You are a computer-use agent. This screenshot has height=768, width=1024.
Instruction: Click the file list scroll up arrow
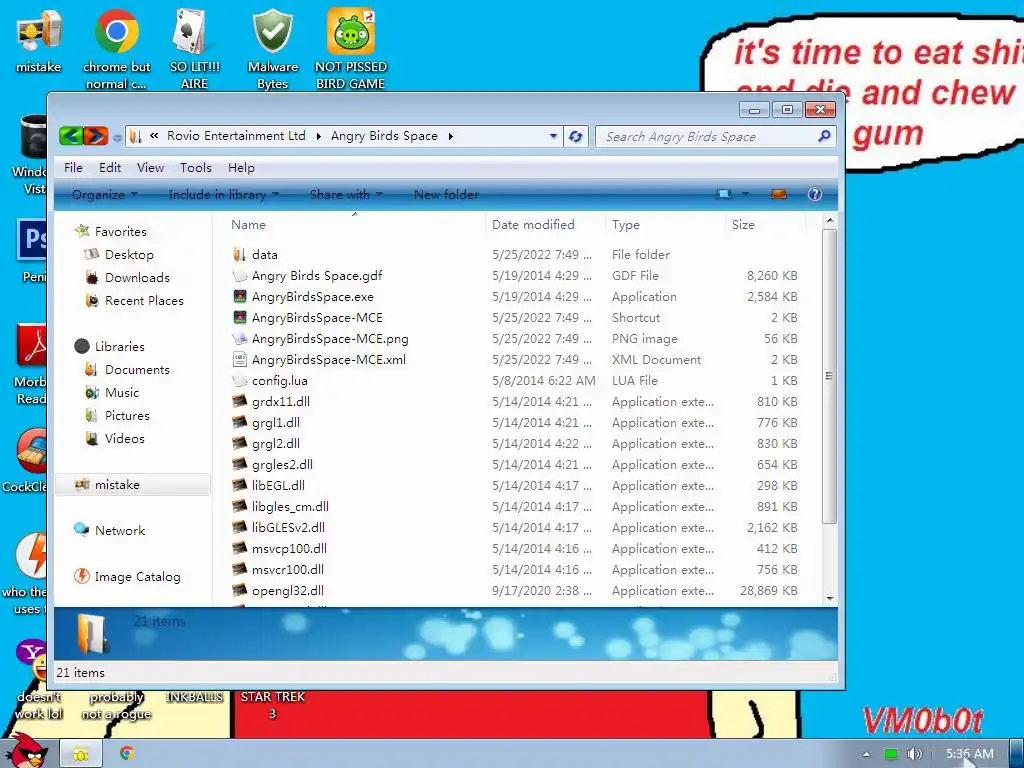pos(829,221)
